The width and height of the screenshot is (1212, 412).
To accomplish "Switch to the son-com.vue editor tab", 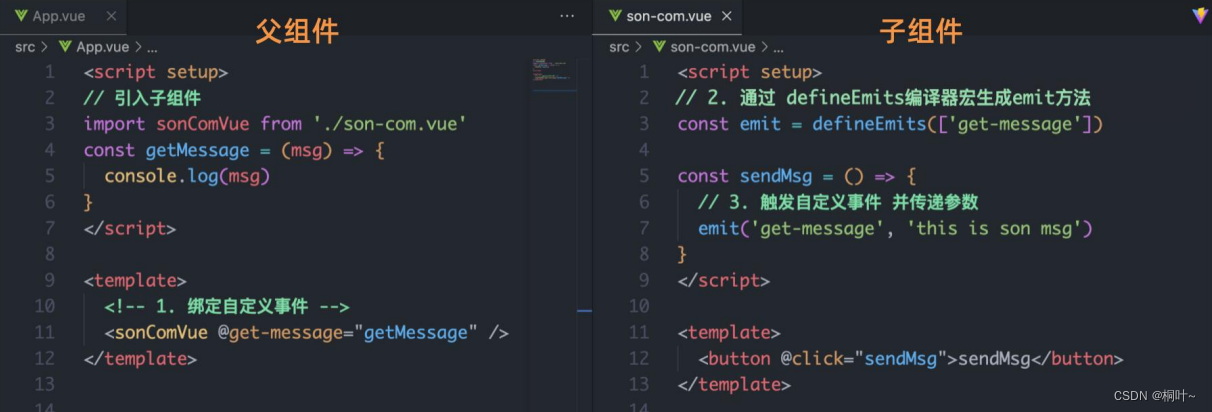I will pyautogui.click(x=666, y=16).
